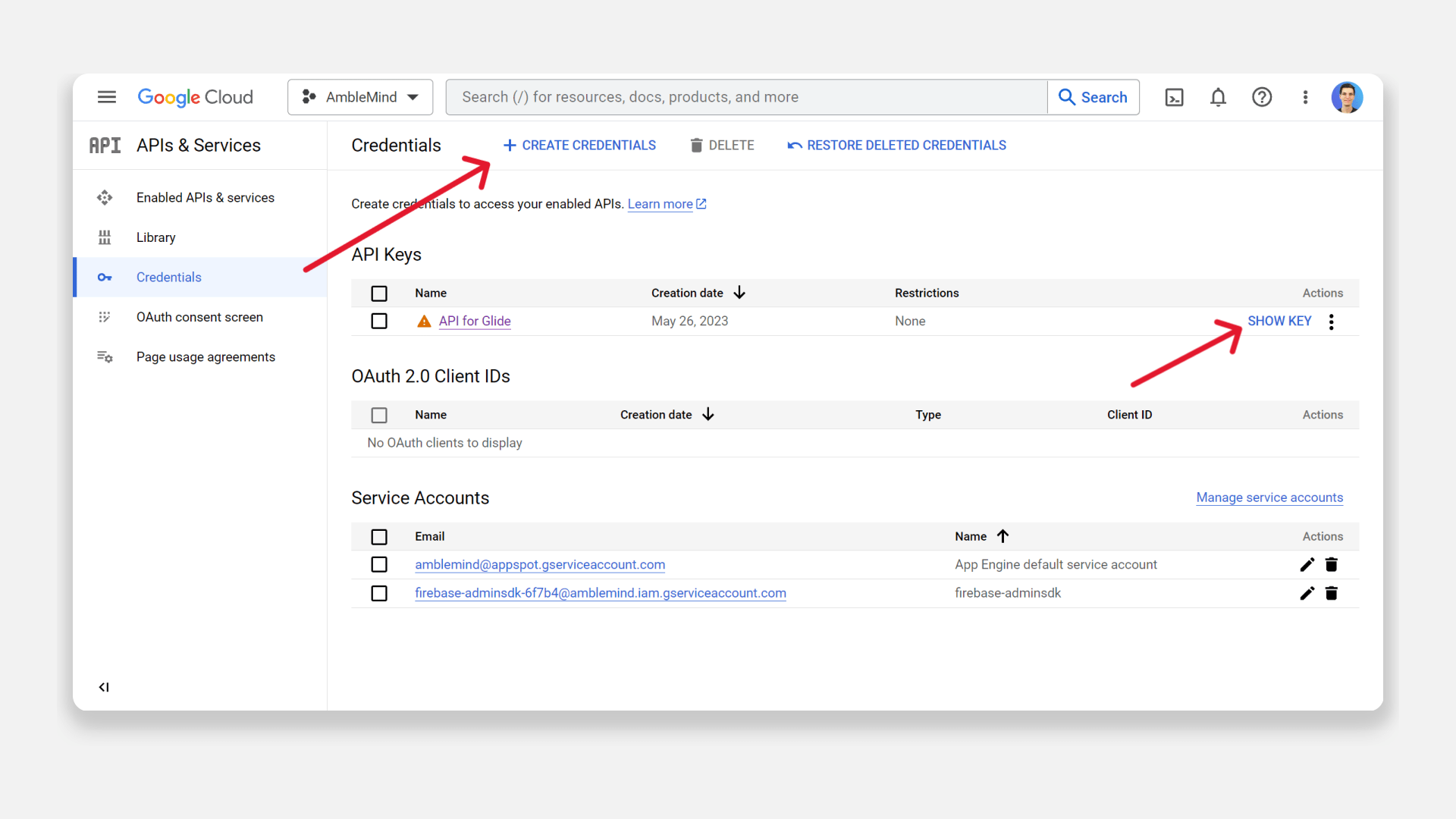Go to OAuth consent screen
The image size is (1456, 819).
click(x=199, y=317)
